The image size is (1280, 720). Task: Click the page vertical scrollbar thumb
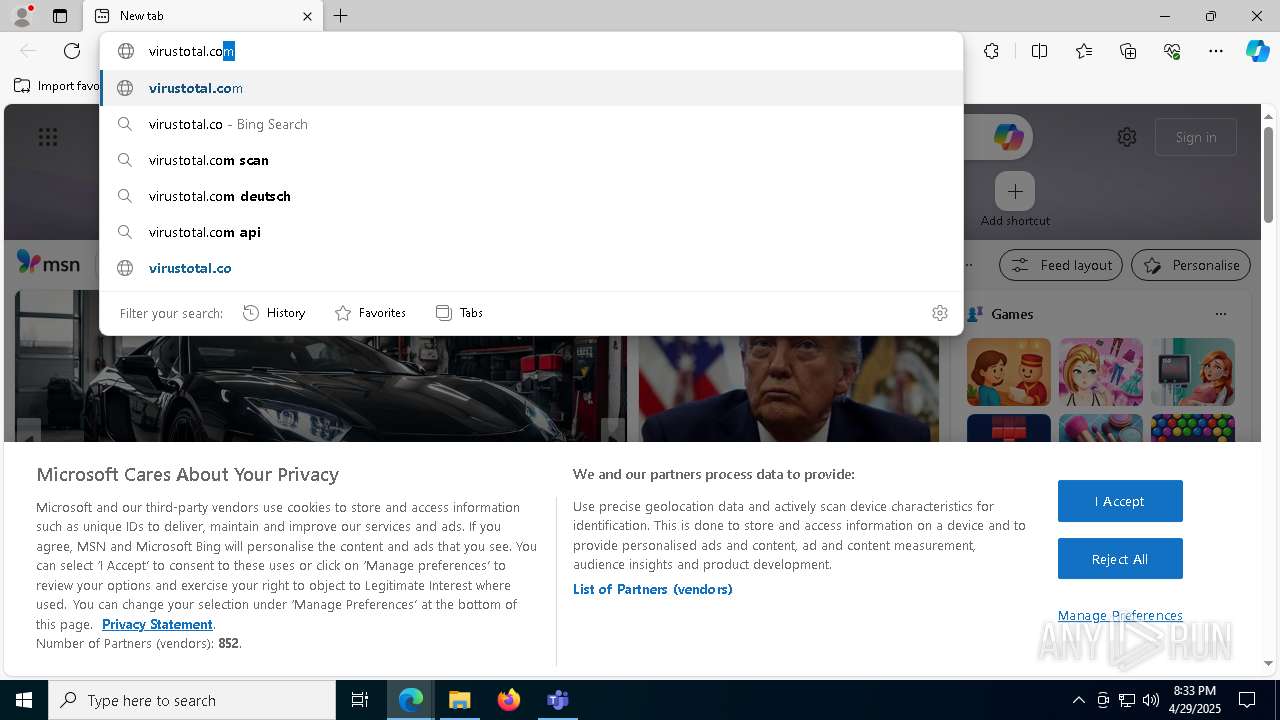tap(1268, 174)
